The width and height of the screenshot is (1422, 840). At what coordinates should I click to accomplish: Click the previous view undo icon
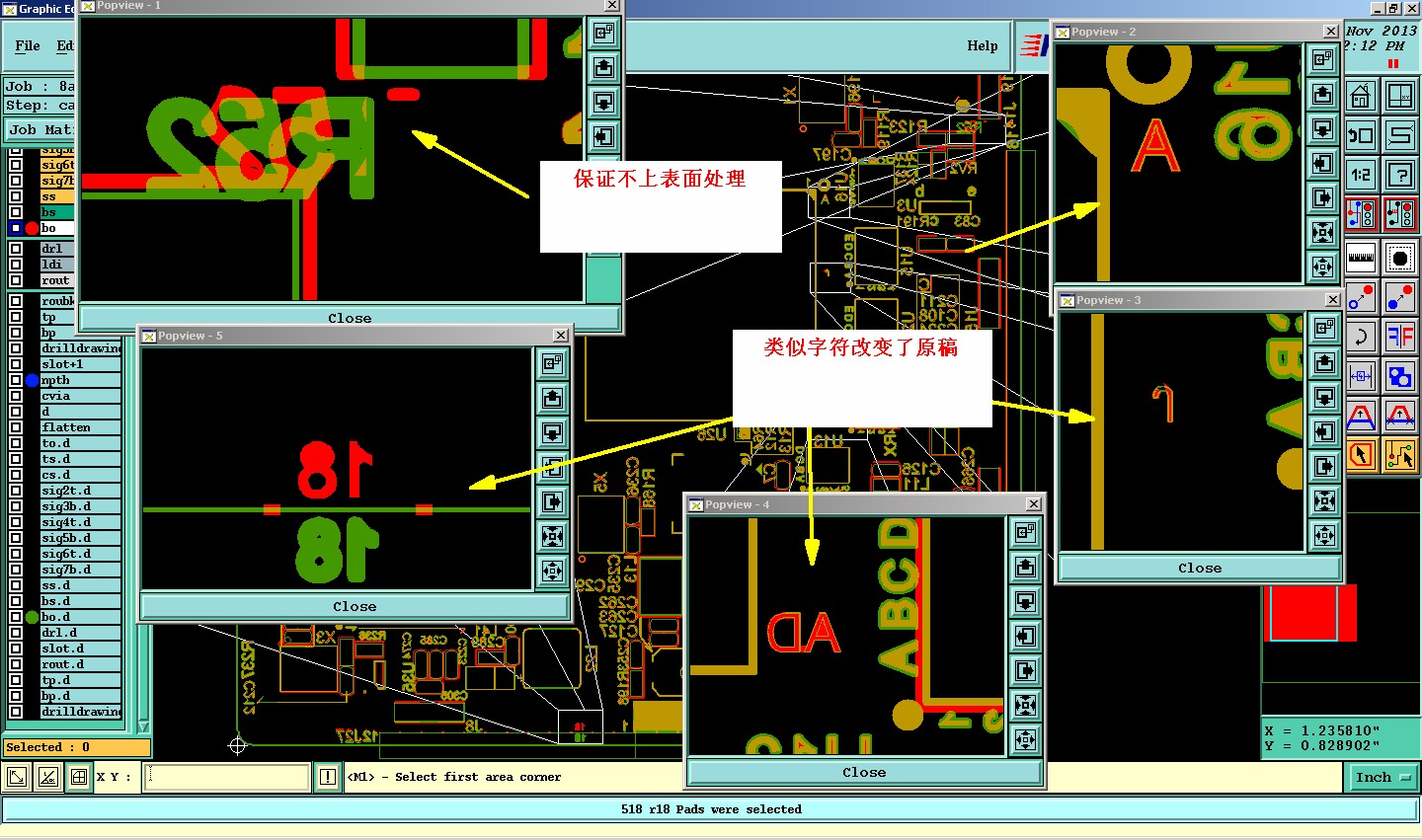pos(1361,135)
